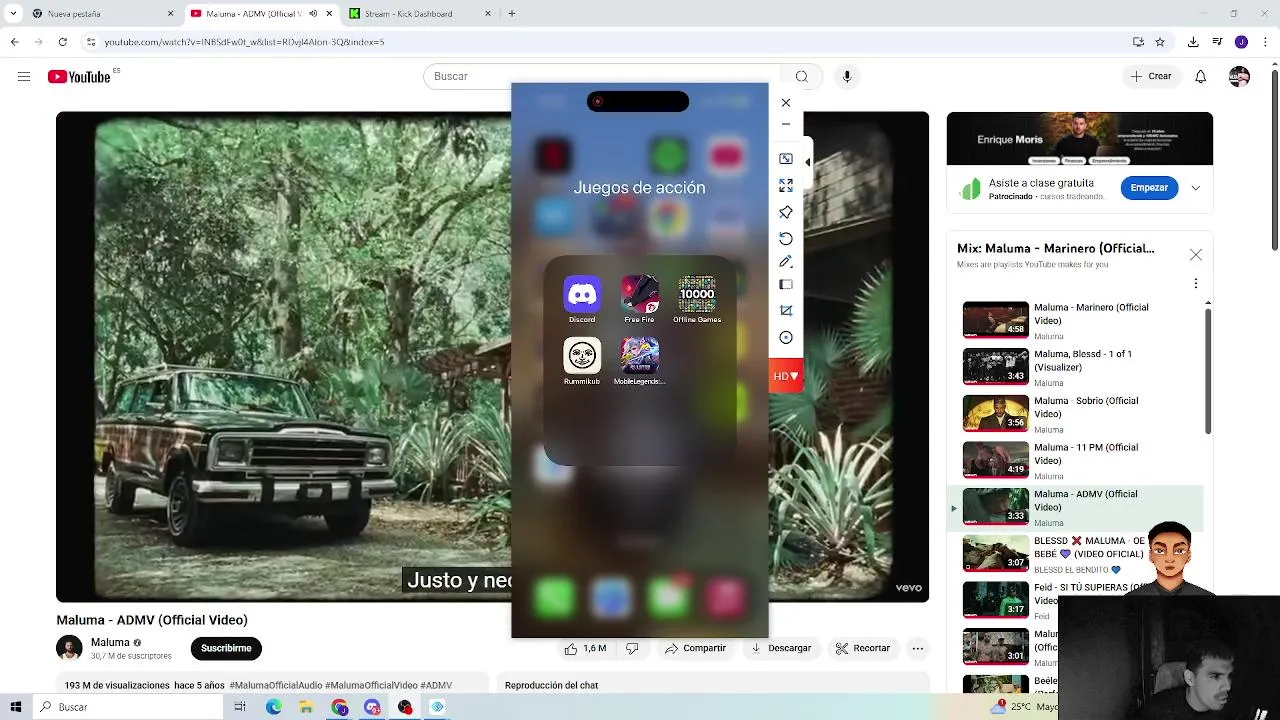The height and width of the screenshot is (720, 1280).
Task: Open File Explorer from the taskbar
Action: coord(306,707)
